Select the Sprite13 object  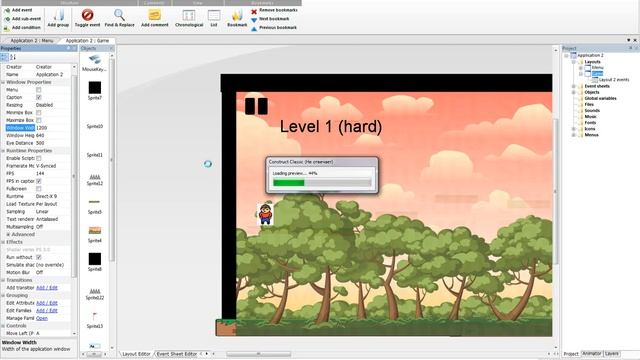[95, 320]
